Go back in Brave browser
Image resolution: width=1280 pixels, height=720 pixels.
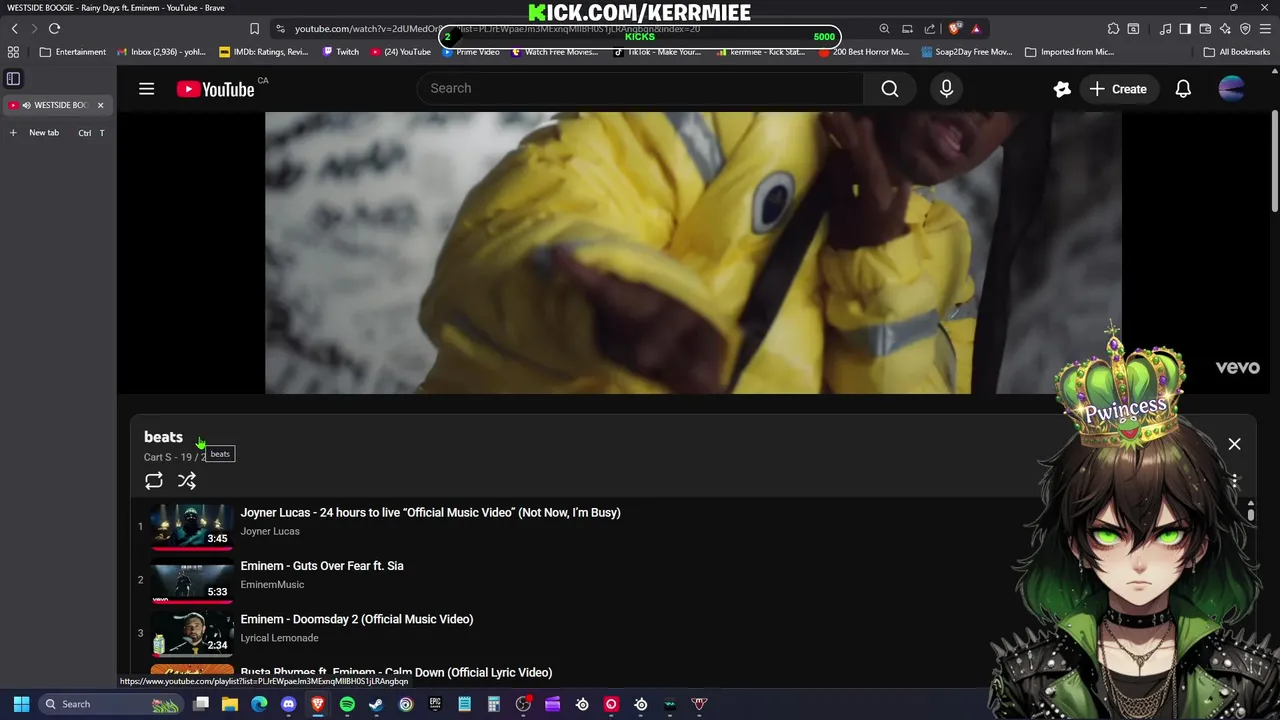click(14, 29)
